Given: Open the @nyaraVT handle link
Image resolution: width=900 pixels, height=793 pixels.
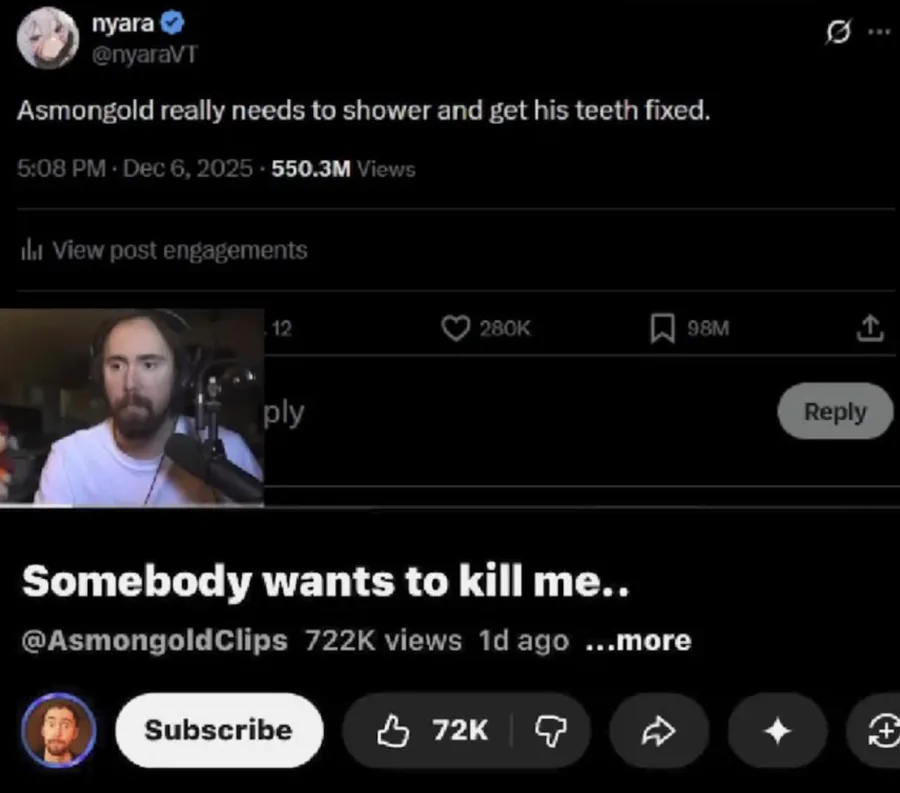Looking at the screenshot, I should [144, 54].
